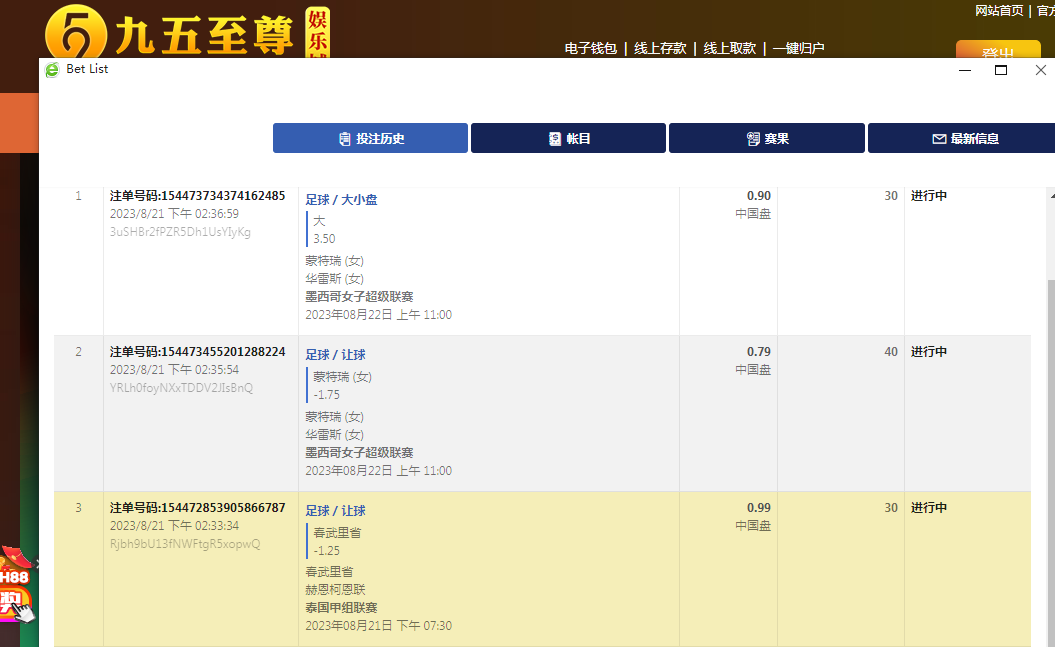The image size is (1055, 647).
Task: Open the 投注历史 bet history tab
Action: coord(370,139)
